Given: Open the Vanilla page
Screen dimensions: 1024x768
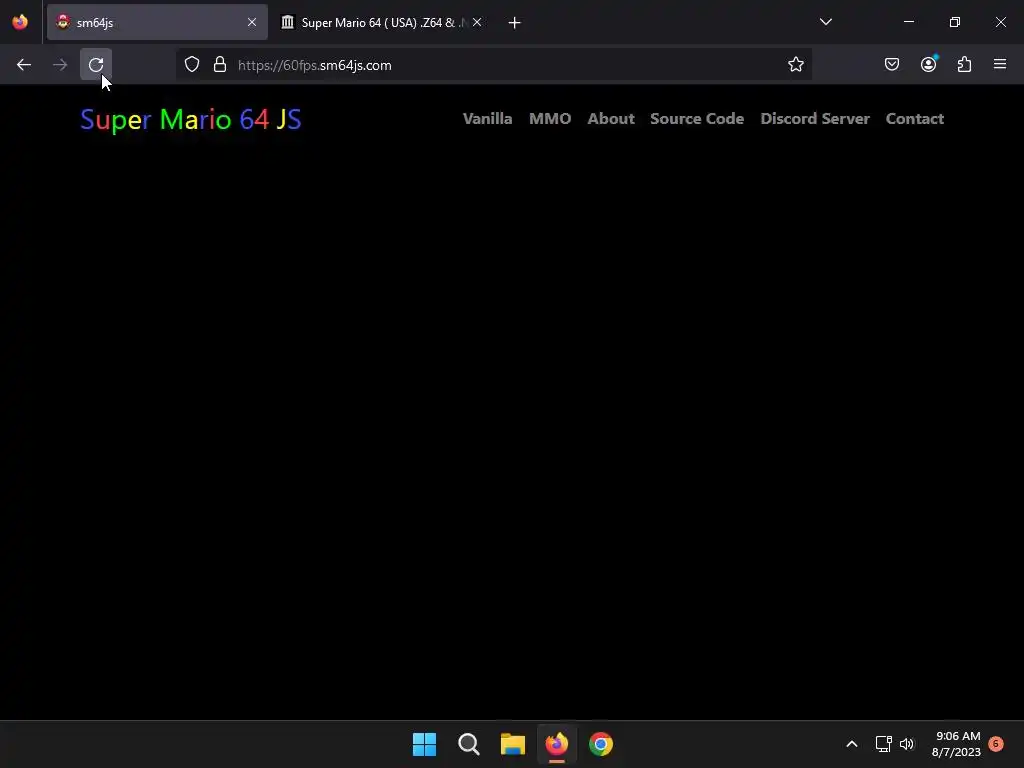Looking at the screenshot, I should pos(488,119).
